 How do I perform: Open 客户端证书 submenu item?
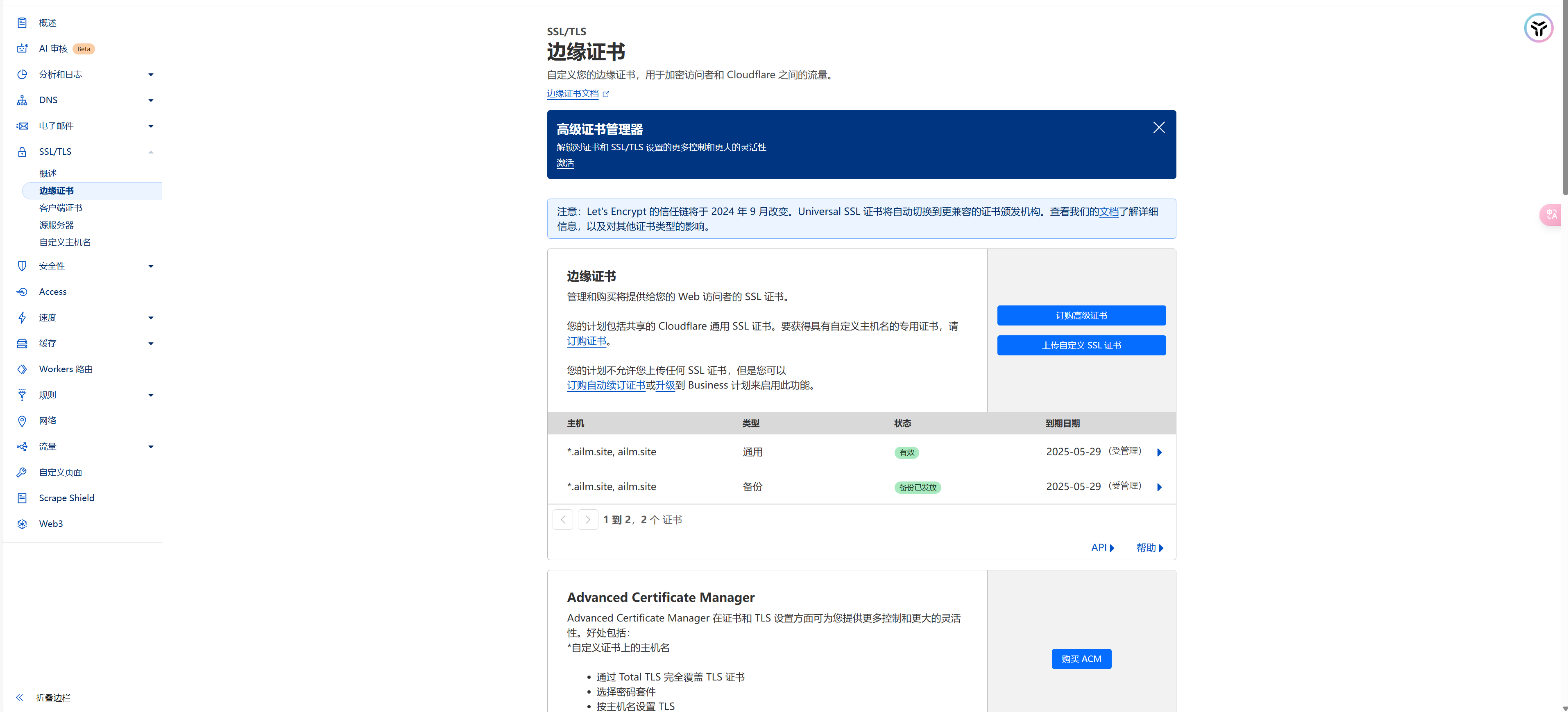pyautogui.click(x=61, y=208)
